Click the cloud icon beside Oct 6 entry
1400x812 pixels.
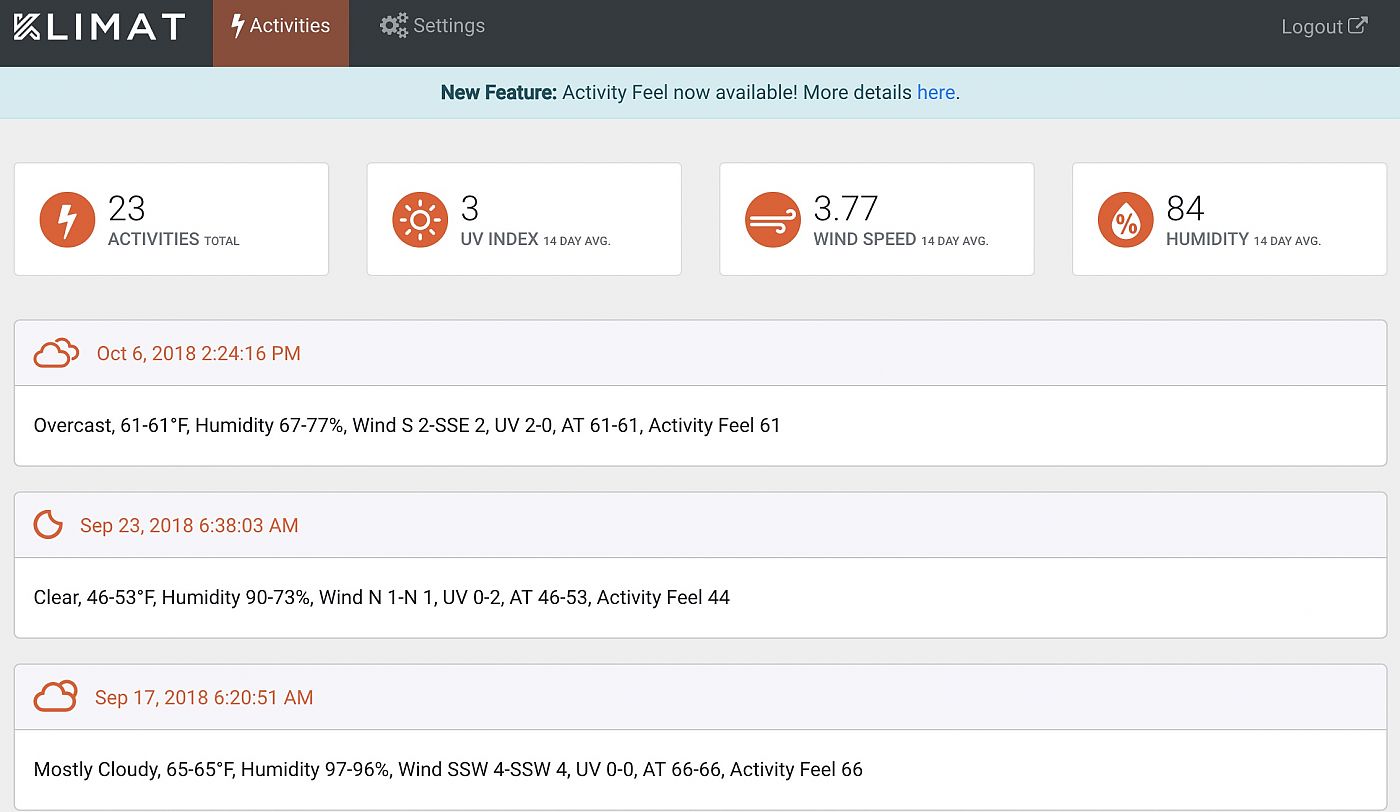[56, 352]
